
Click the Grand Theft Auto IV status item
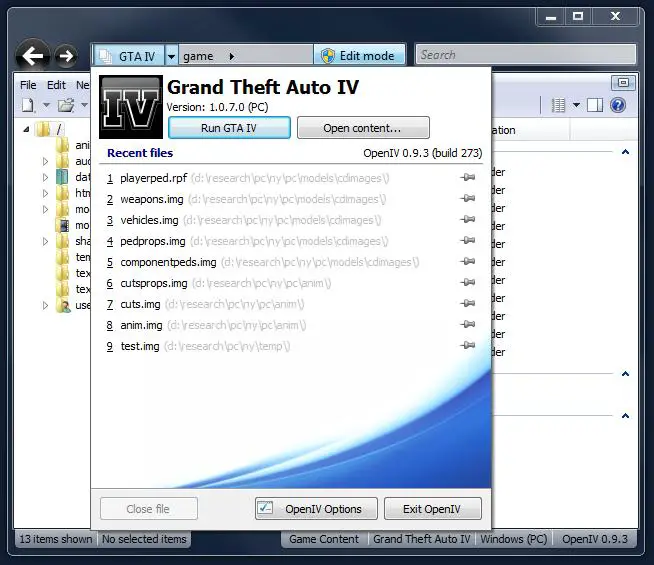coord(421,539)
